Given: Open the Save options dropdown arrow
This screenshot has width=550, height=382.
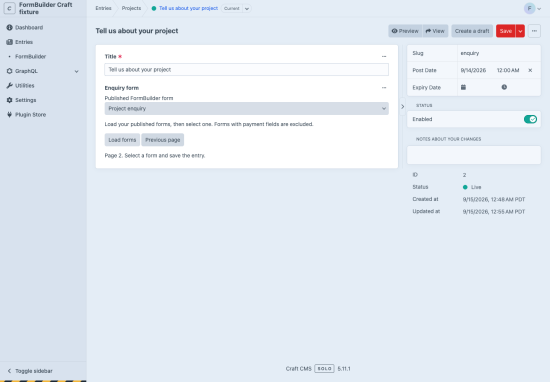Looking at the screenshot, I should coord(520,31).
